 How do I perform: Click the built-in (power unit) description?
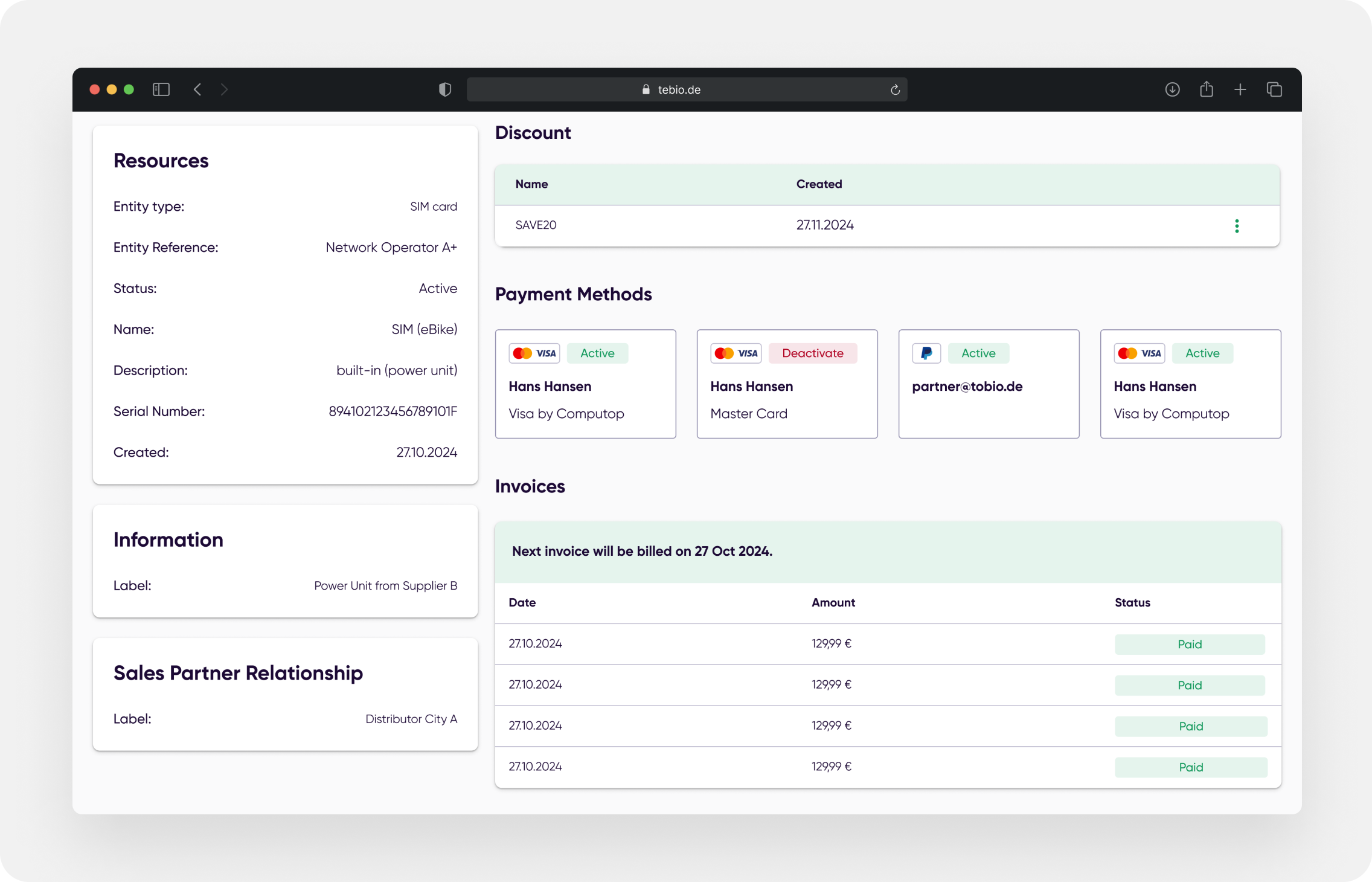[x=397, y=371]
